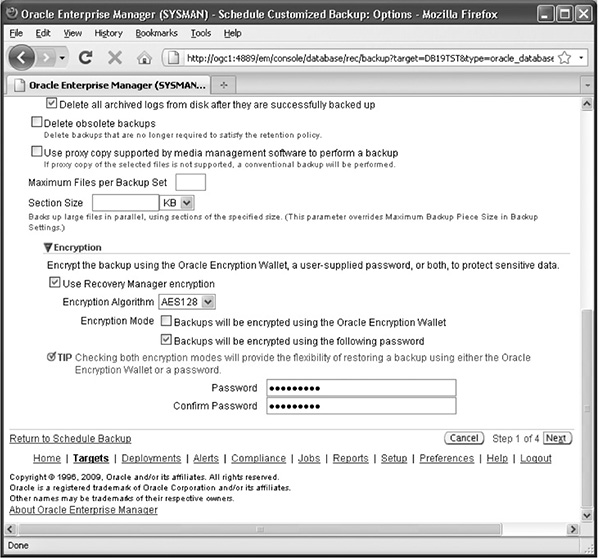This screenshot has width=600, height=558.
Task: Click the browser Back arrow button
Action: [21, 58]
